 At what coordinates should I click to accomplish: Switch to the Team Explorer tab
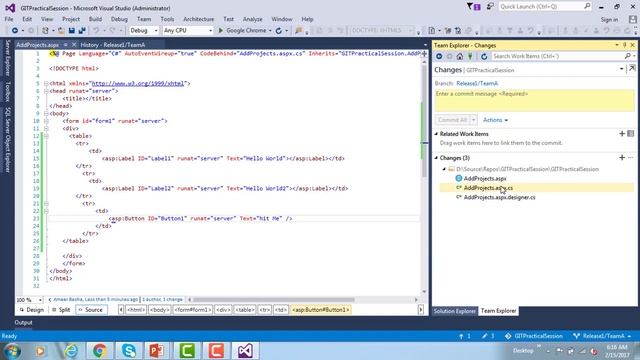[x=498, y=311]
